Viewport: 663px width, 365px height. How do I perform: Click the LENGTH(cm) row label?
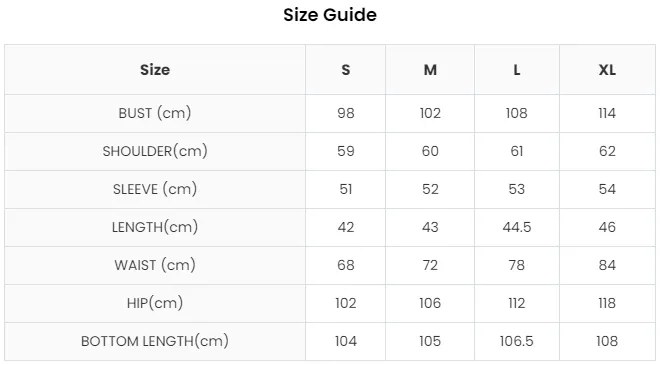[155, 227]
